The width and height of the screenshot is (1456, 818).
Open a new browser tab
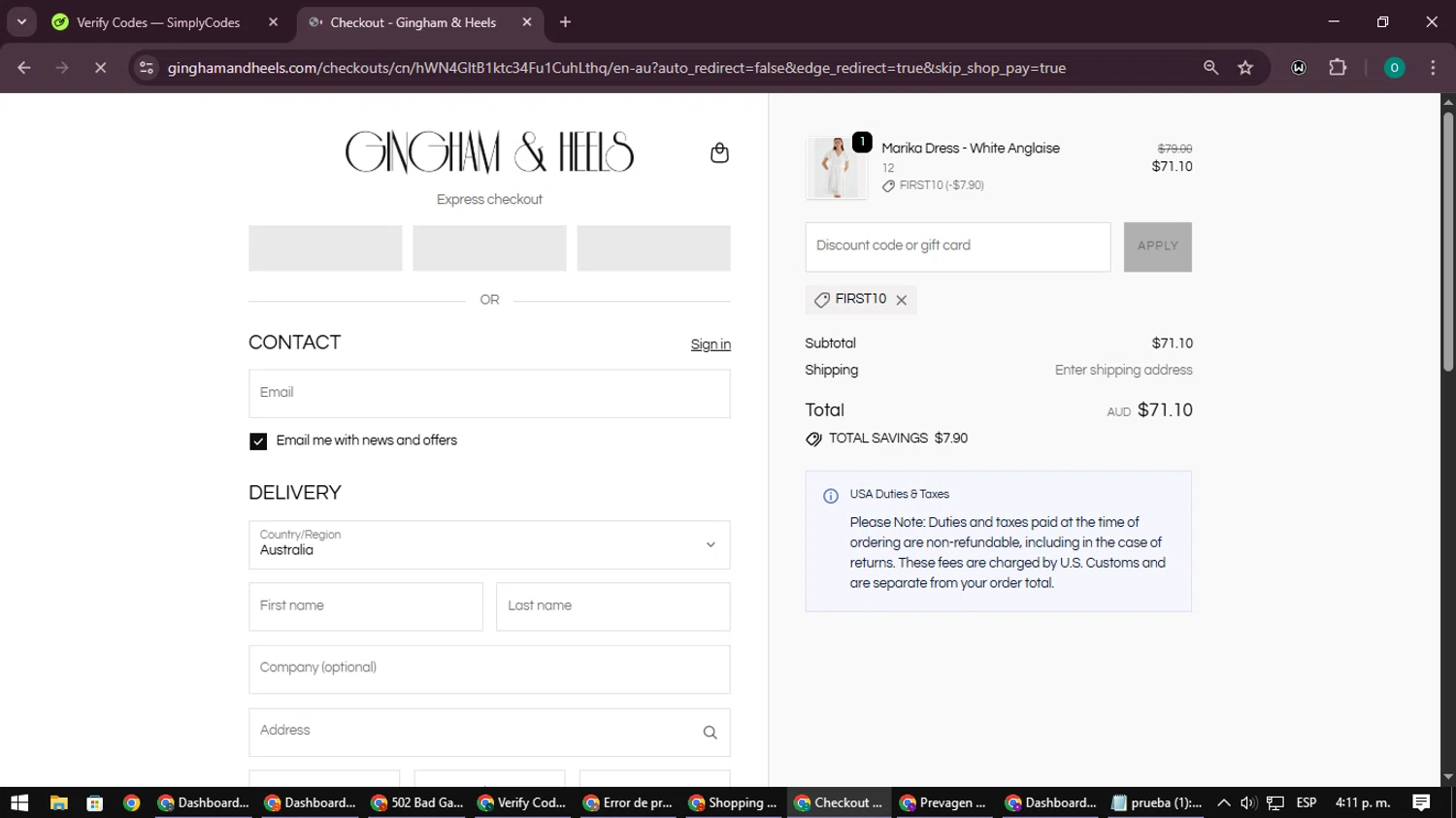[x=565, y=22]
